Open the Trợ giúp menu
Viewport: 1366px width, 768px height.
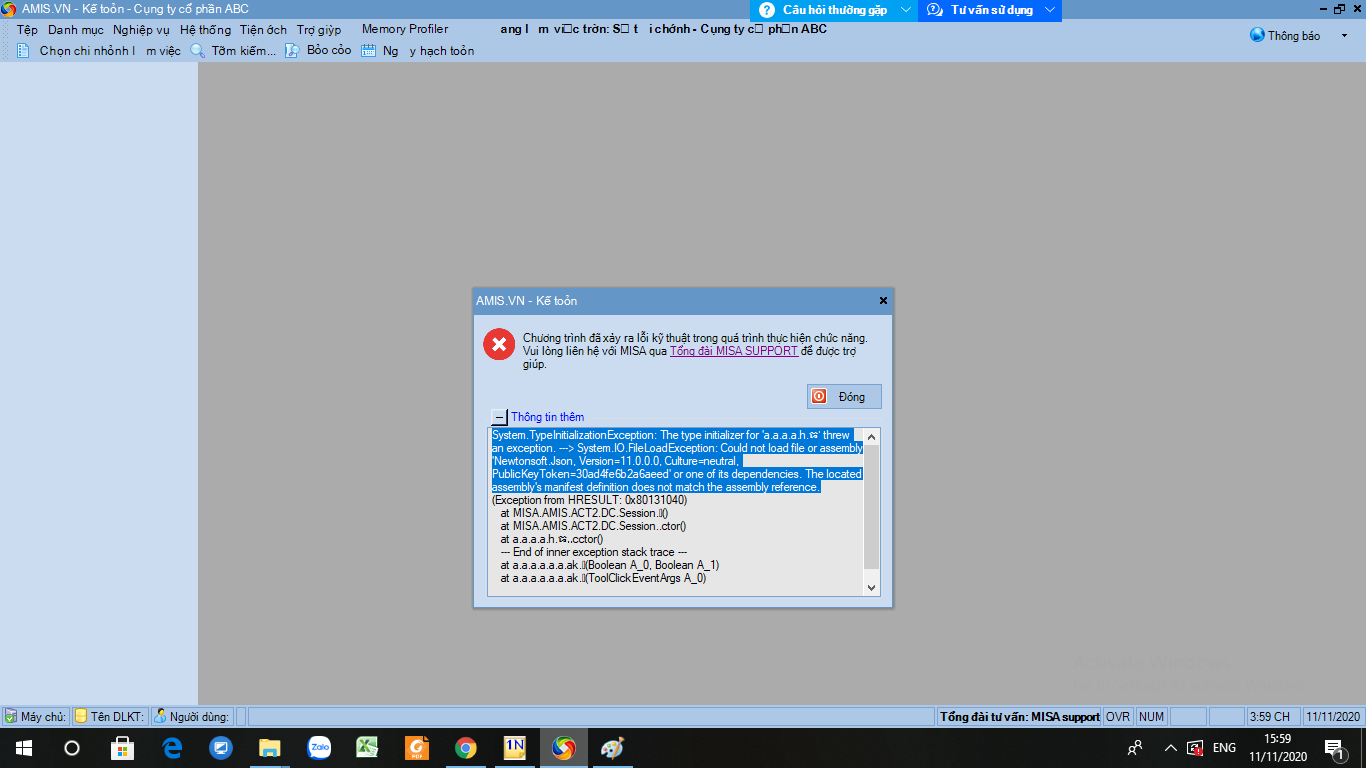[x=319, y=30]
